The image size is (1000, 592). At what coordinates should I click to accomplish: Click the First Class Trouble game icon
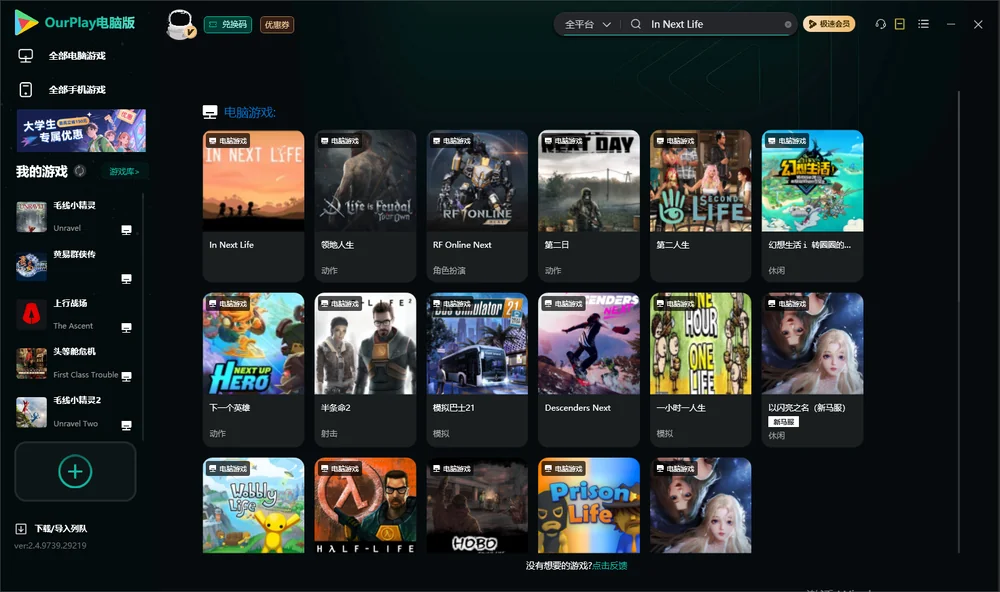point(31,364)
